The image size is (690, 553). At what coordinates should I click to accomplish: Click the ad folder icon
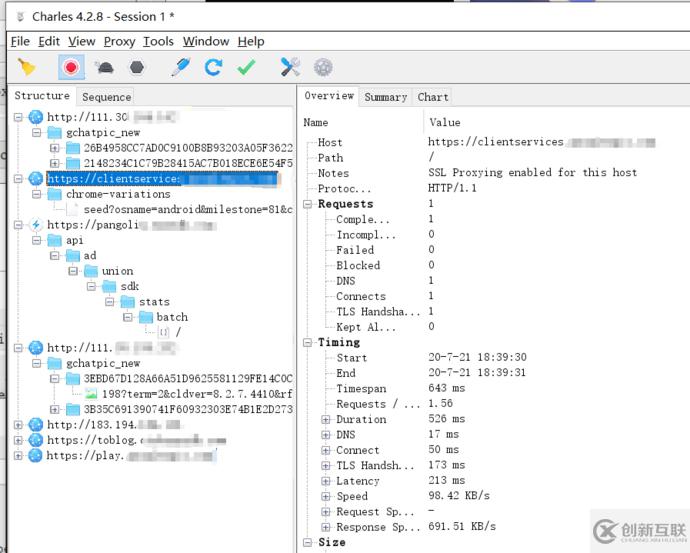coord(73,256)
